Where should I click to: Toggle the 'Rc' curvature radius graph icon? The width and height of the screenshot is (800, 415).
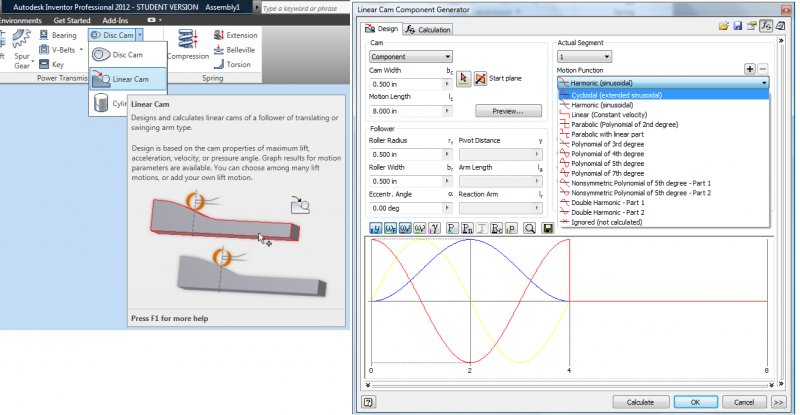coord(496,228)
